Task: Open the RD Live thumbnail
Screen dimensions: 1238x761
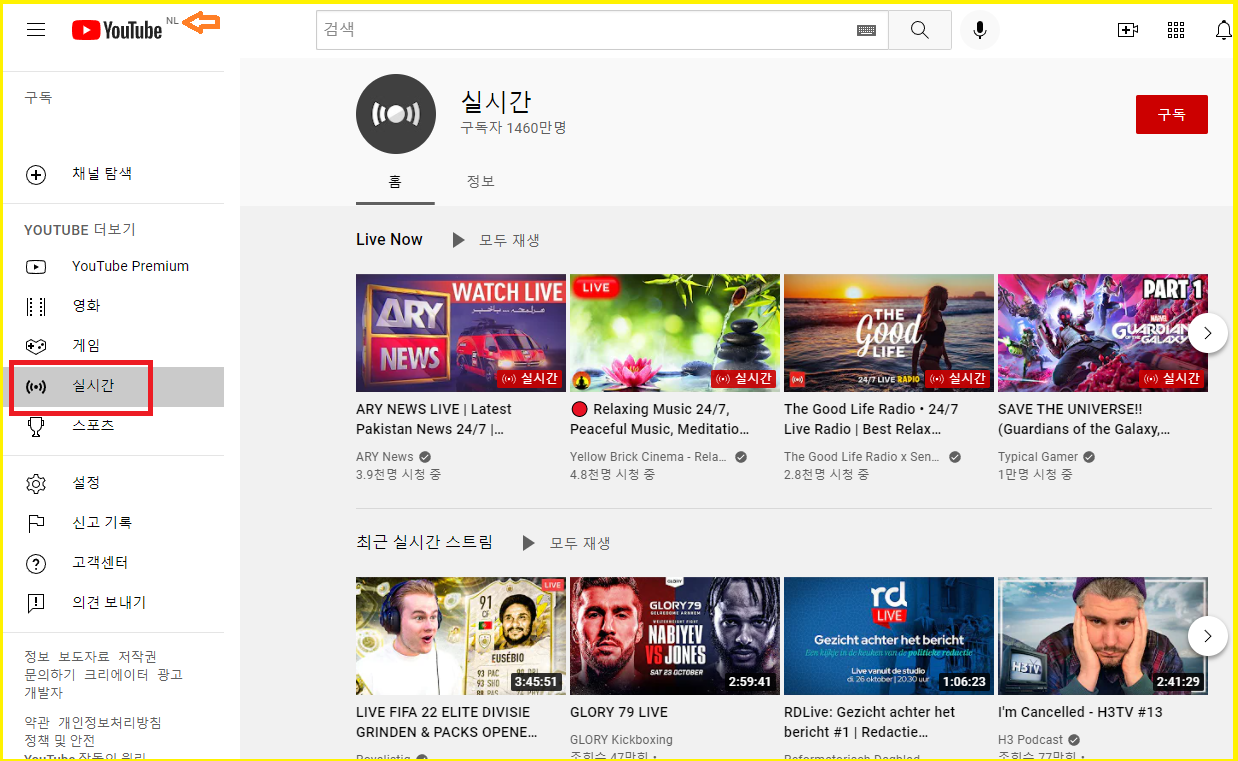Action: [889, 636]
